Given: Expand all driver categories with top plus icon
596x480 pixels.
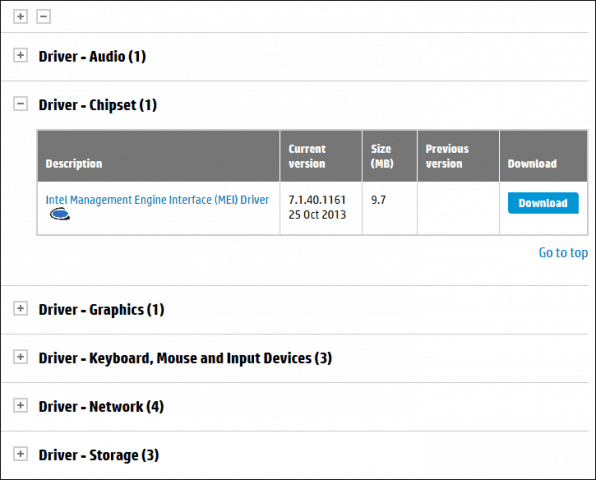Looking at the screenshot, I should [x=21, y=16].
